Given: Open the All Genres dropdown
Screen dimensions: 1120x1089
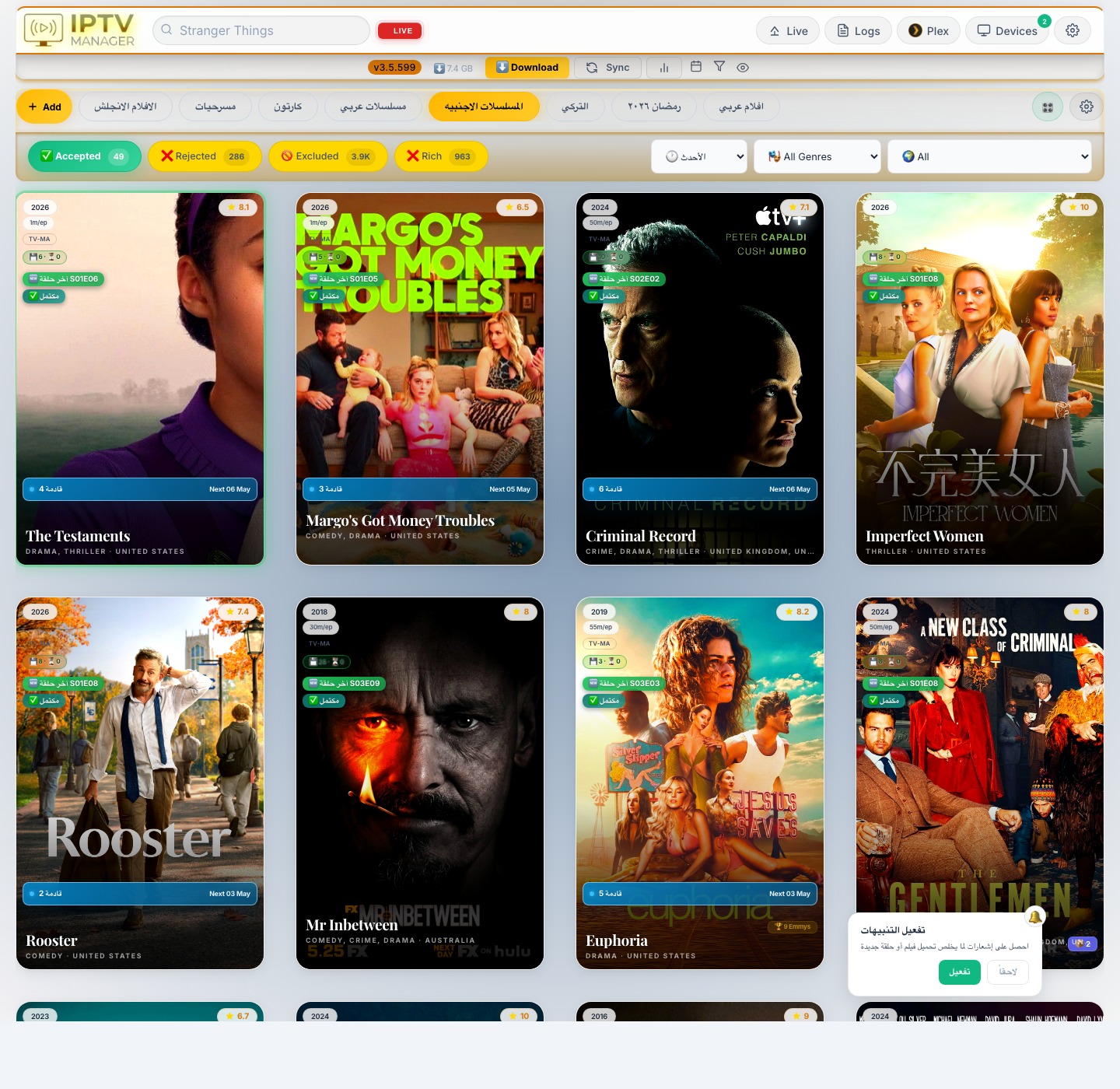Looking at the screenshot, I should pos(817,156).
